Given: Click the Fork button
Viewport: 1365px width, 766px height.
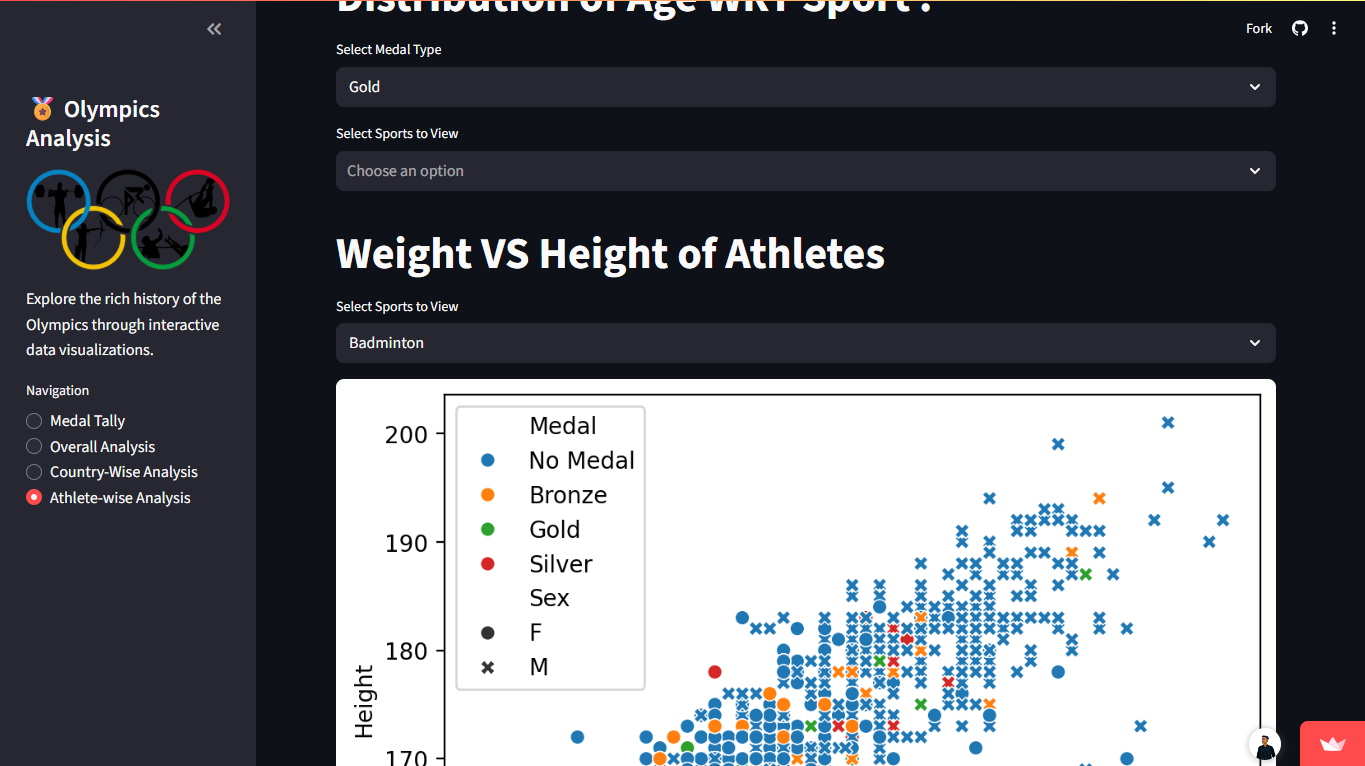Looking at the screenshot, I should coord(1259,28).
